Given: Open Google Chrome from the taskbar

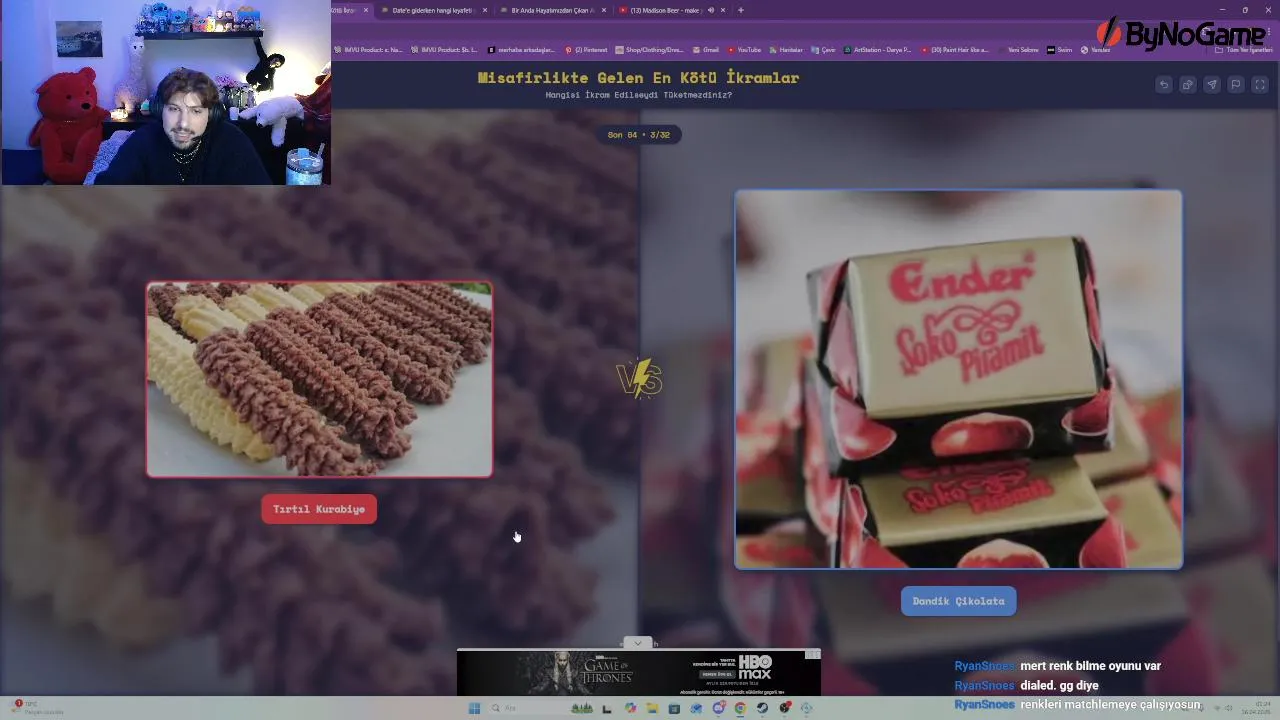Looking at the screenshot, I should click(x=740, y=708).
